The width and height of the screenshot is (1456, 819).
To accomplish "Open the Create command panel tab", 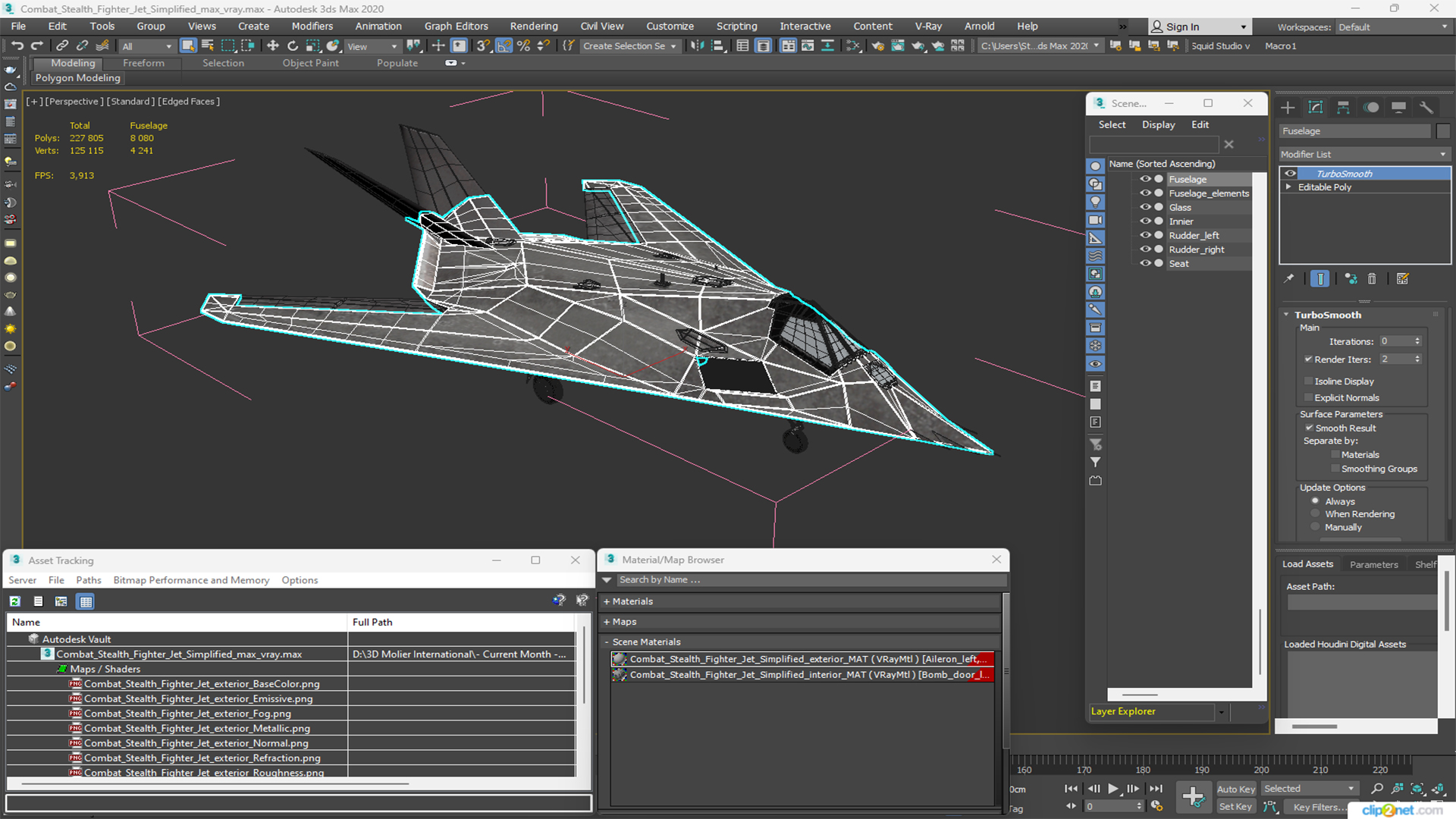I will coord(1288,108).
